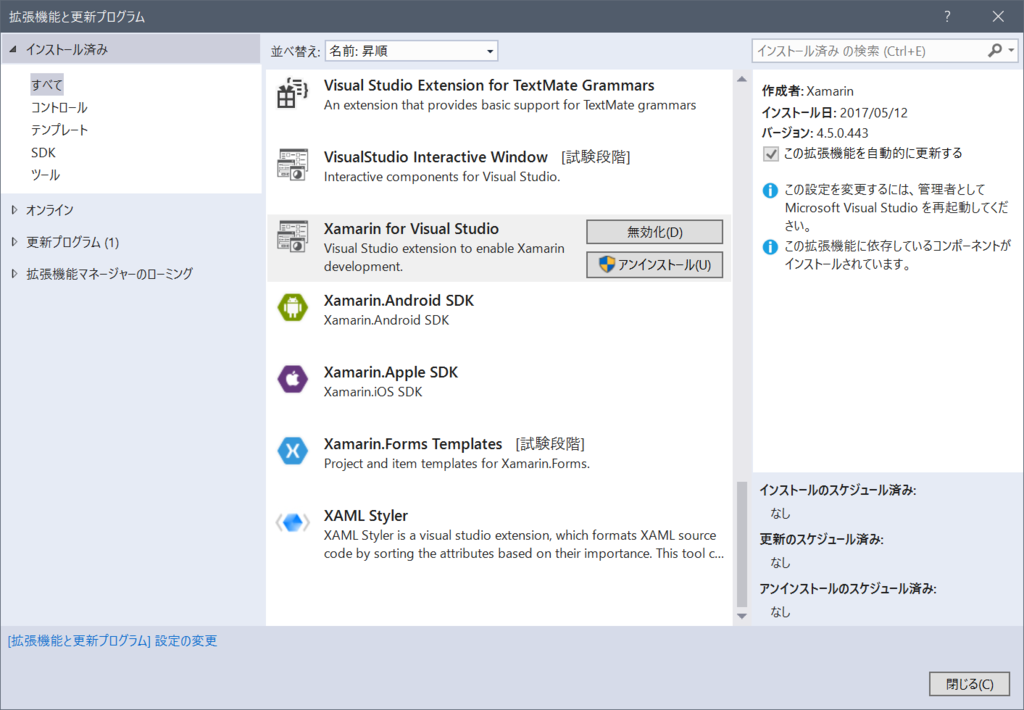Click the list scroll down arrow

tap(742, 616)
